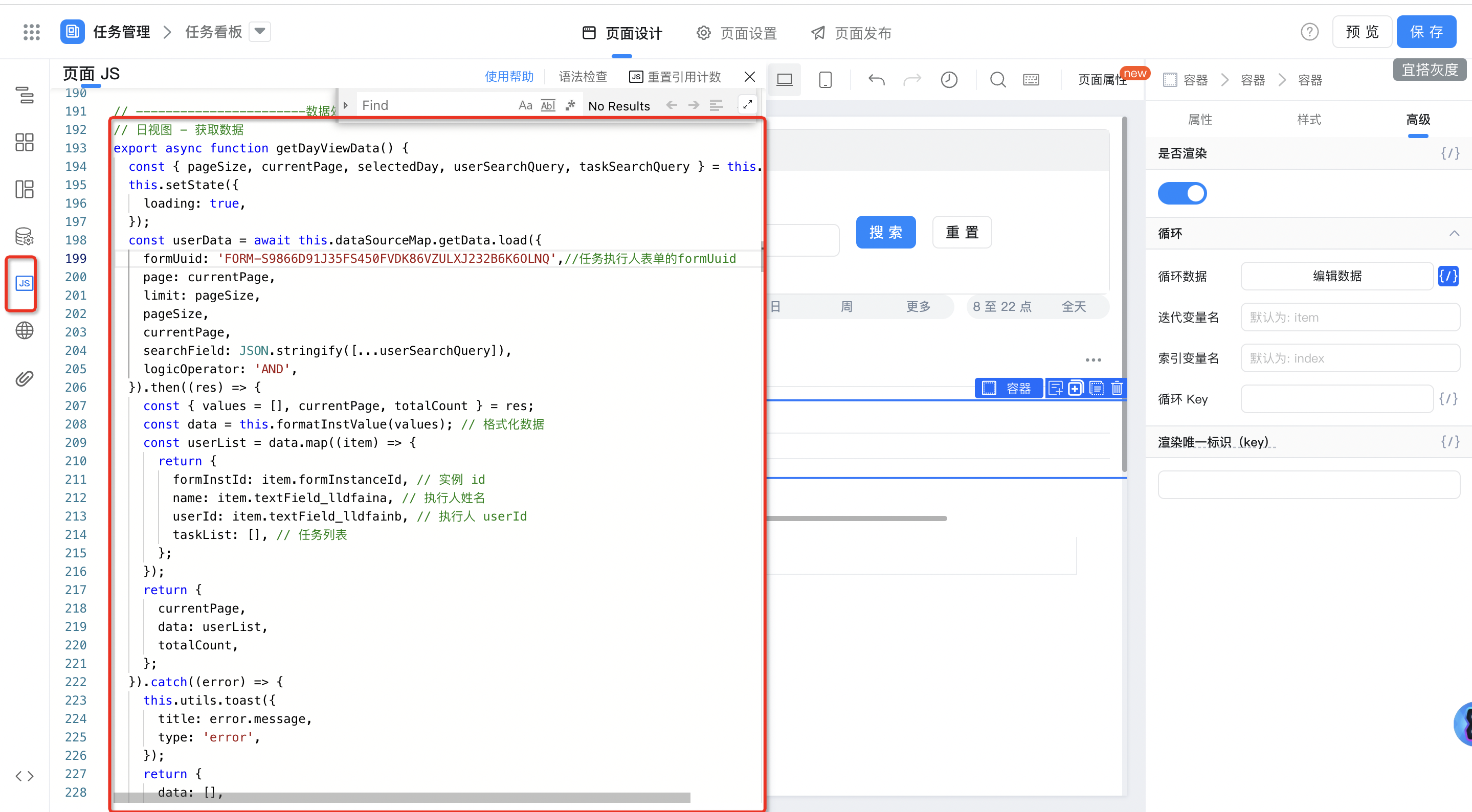This screenshot has height=812, width=1472.
Task: Open the help question mark icon
Action: [x=1310, y=32]
